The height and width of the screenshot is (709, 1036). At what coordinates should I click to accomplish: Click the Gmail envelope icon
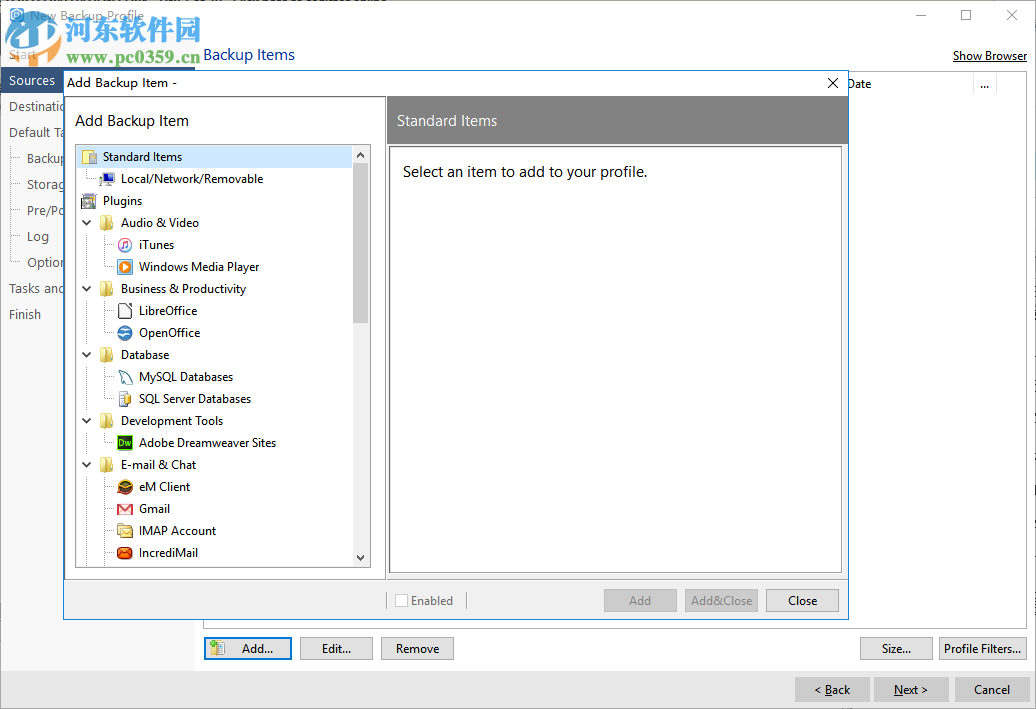pyautogui.click(x=125, y=509)
